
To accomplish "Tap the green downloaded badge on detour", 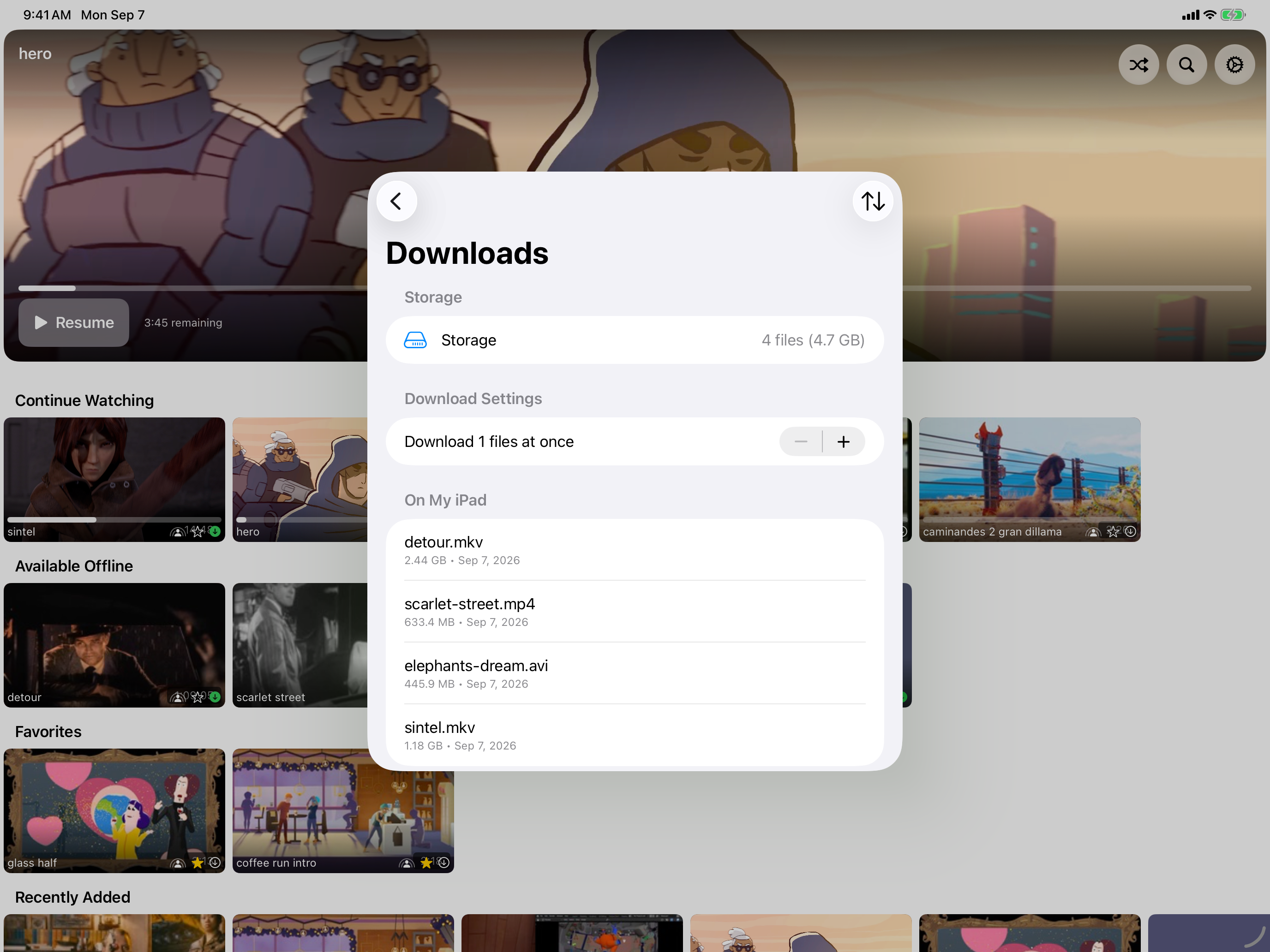I will 216,697.
